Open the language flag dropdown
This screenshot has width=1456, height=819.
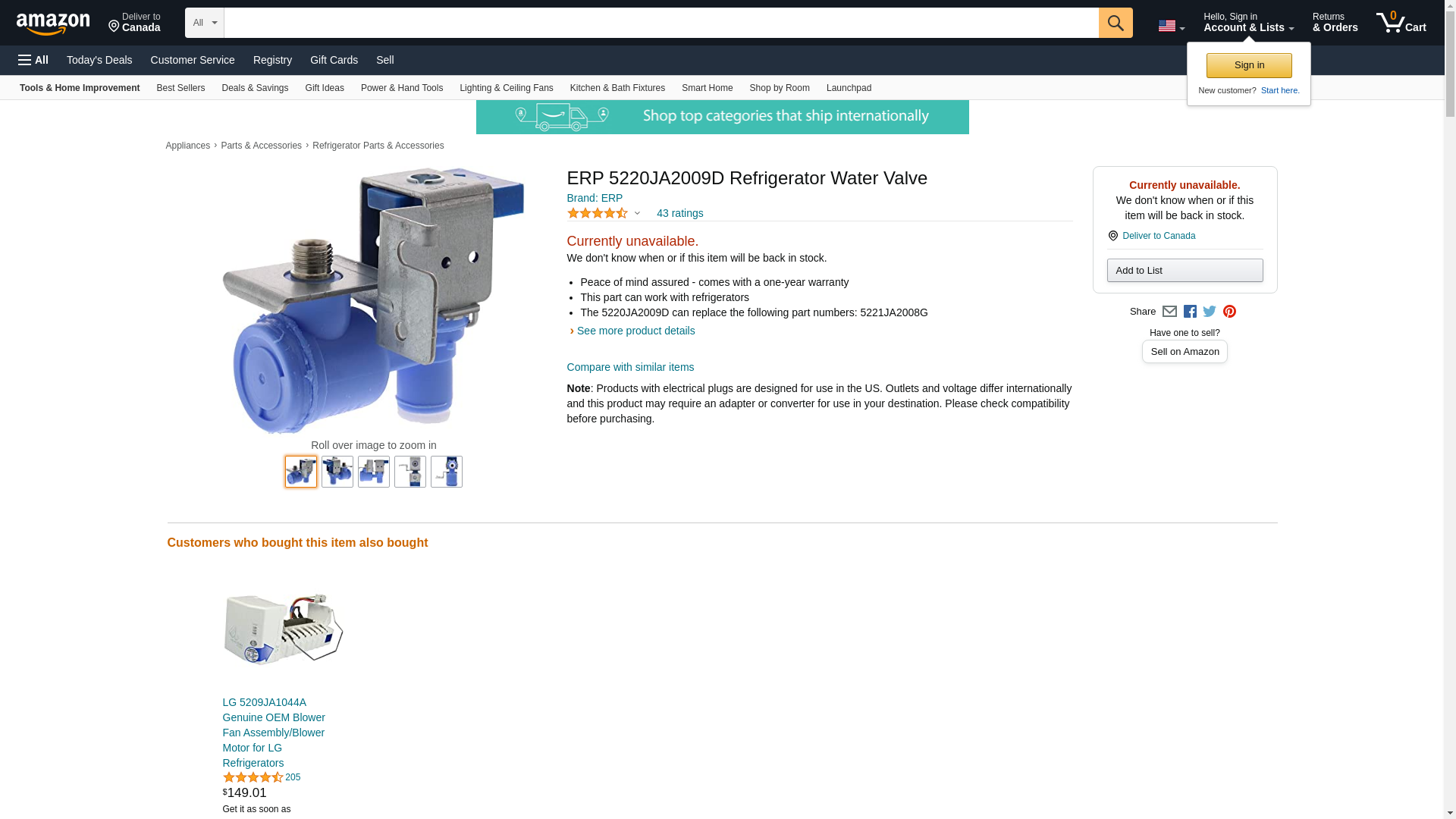1171,27
